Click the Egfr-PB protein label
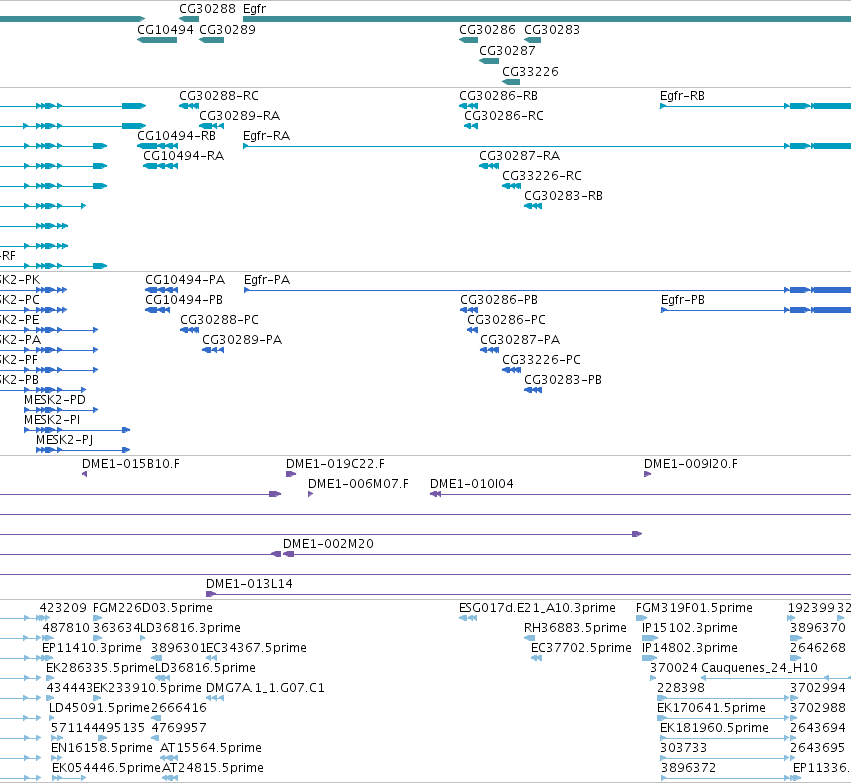The width and height of the screenshot is (851, 783). tap(683, 301)
